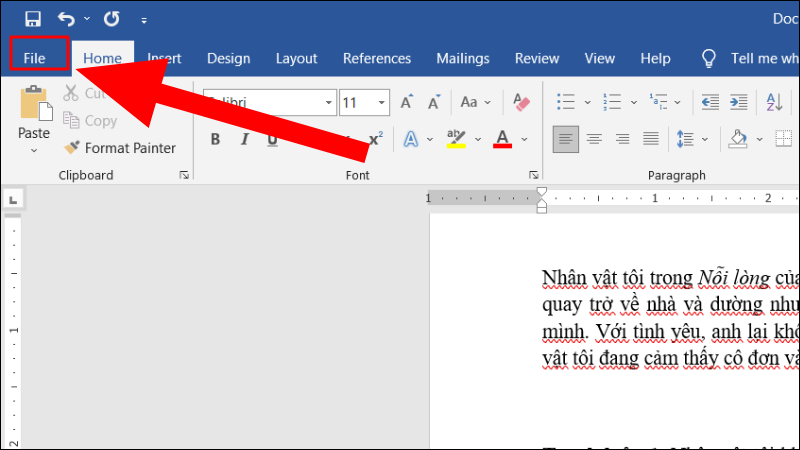Click the Copy button
Image resolution: width=800 pixels, height=450 pixels.
pyautogui.click(x=90, y=120)
